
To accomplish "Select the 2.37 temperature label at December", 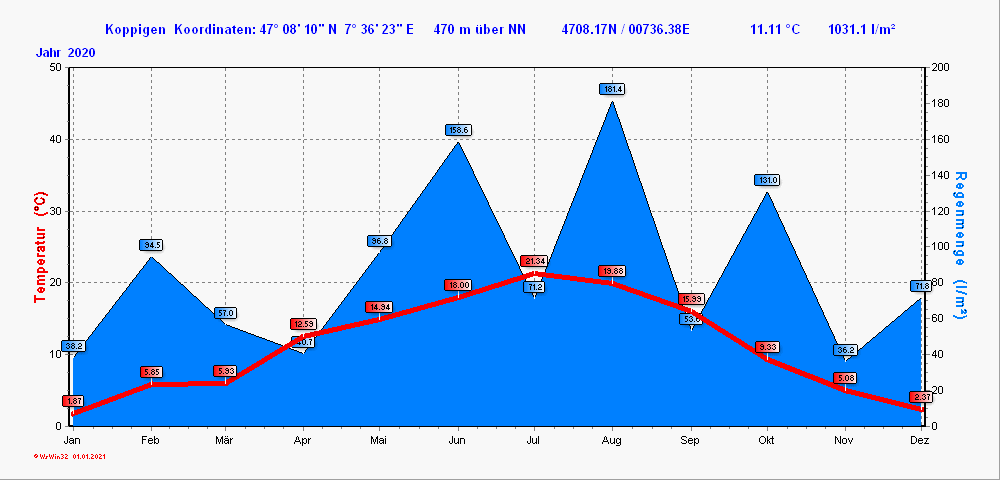I will 920,397.
